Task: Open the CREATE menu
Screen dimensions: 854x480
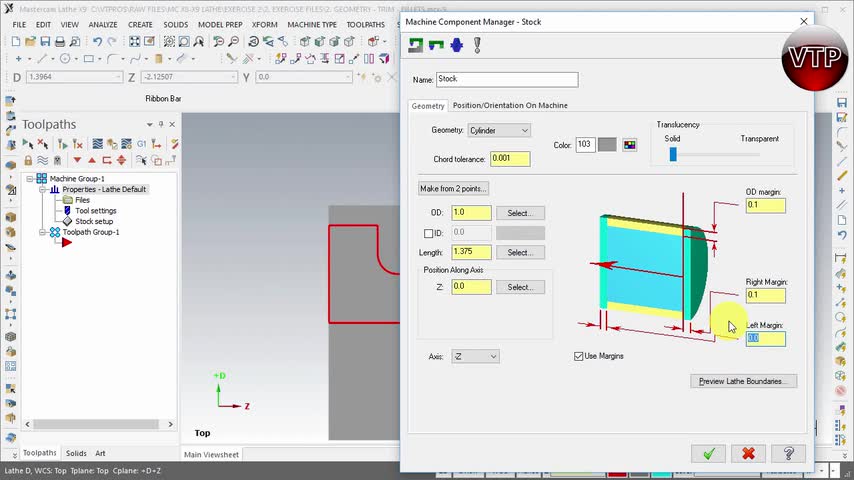Action: click(x=140, y=25)
